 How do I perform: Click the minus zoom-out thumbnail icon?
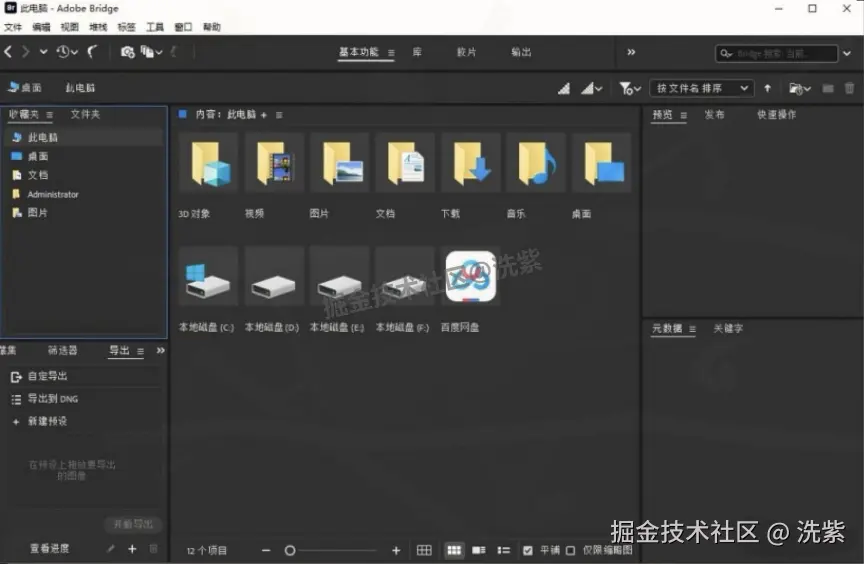pos(266,550)
